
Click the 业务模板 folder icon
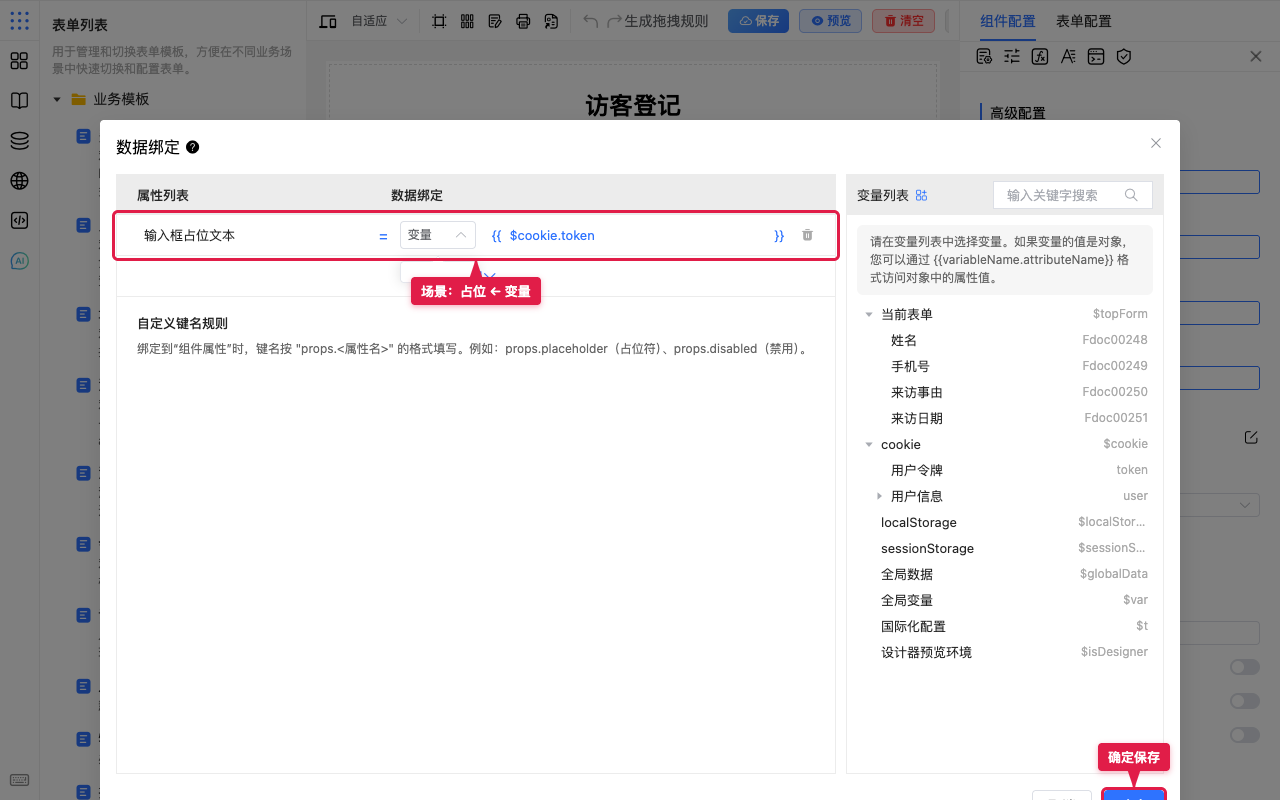click(x=78, y=99)
